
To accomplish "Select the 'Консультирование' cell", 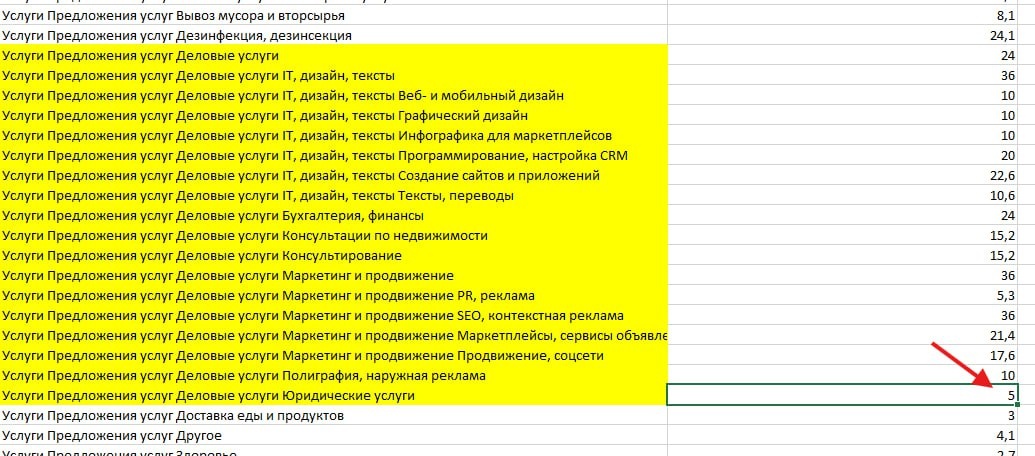I will [333, 255].
